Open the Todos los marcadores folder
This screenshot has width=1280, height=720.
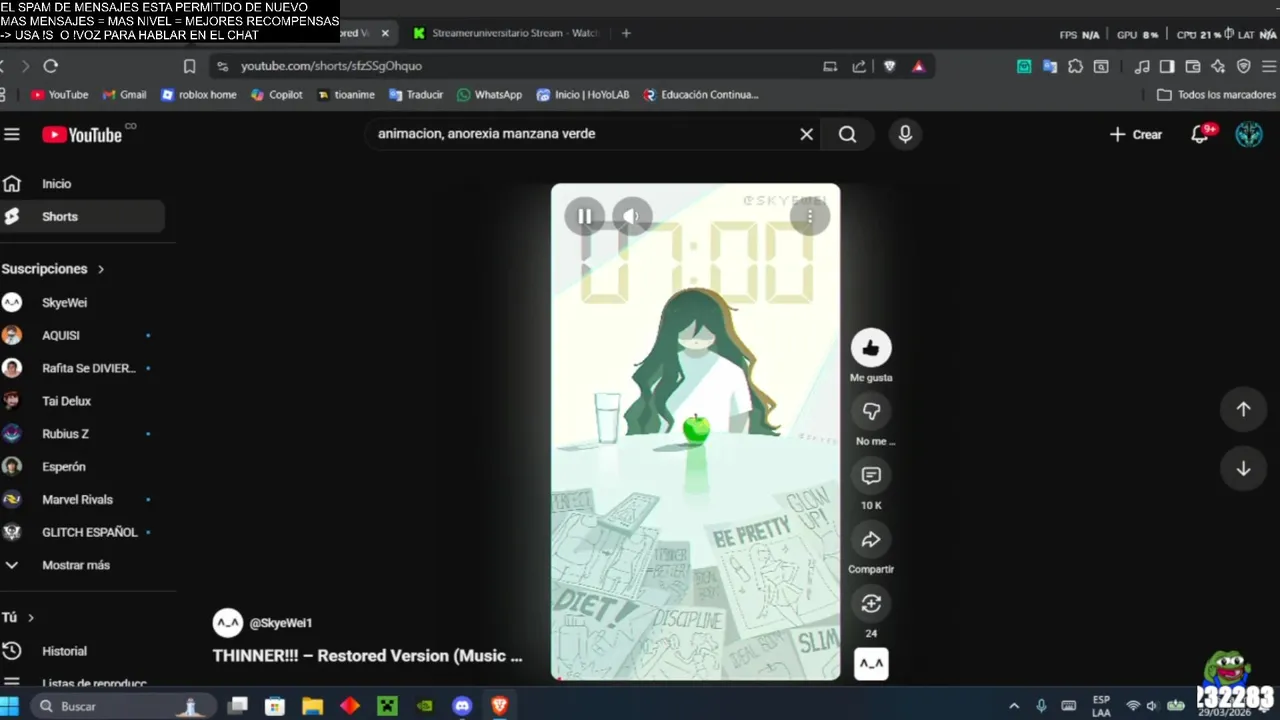click(1216, 95)
